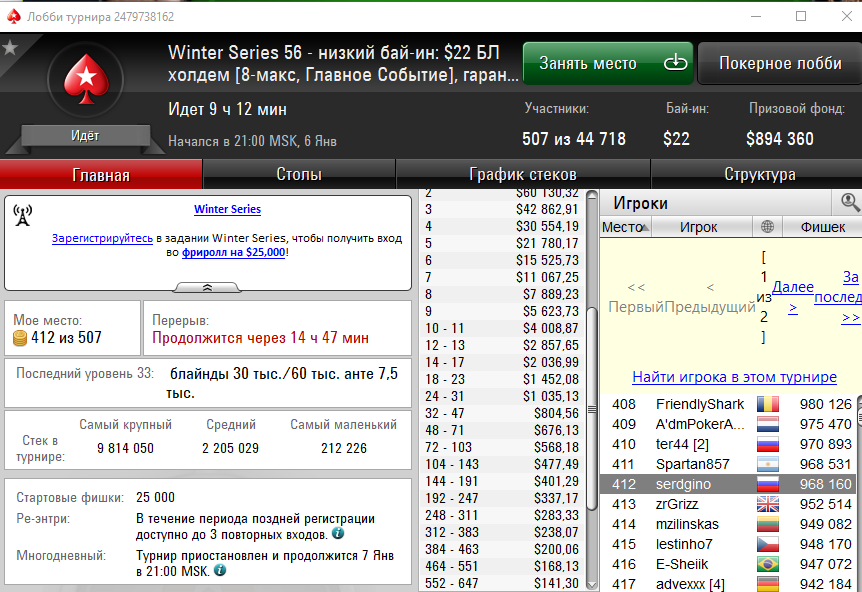
Task: Click the Идёт status banner
Action: click(85, 136)
